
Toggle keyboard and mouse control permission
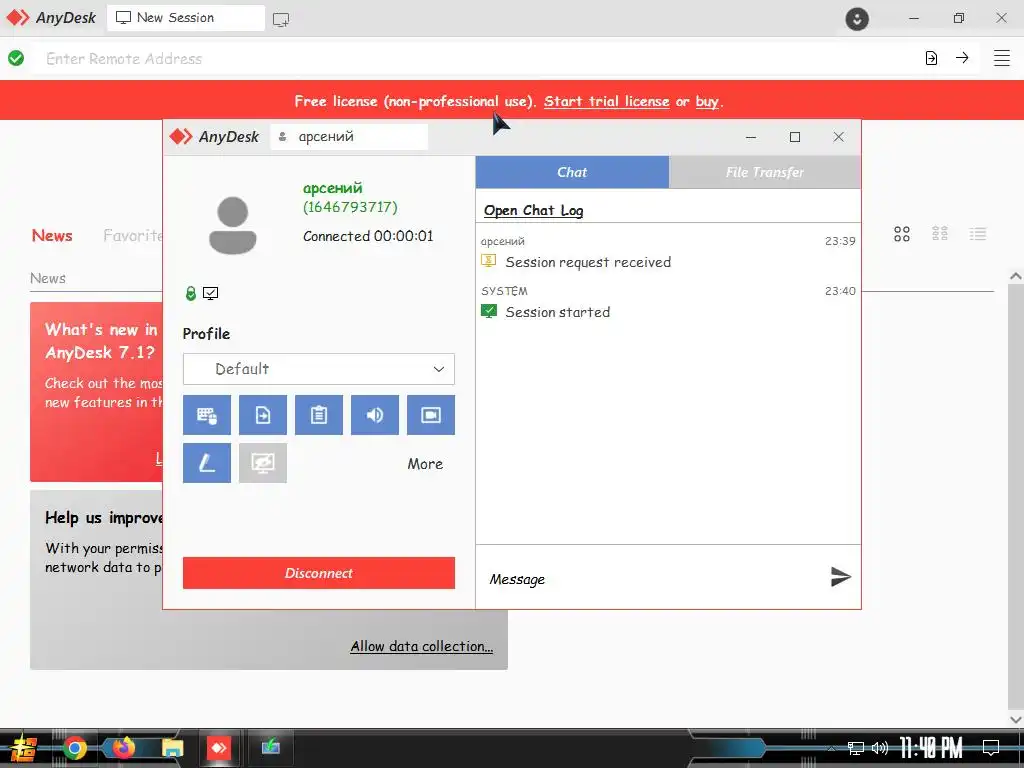click(x=206, y=415)
